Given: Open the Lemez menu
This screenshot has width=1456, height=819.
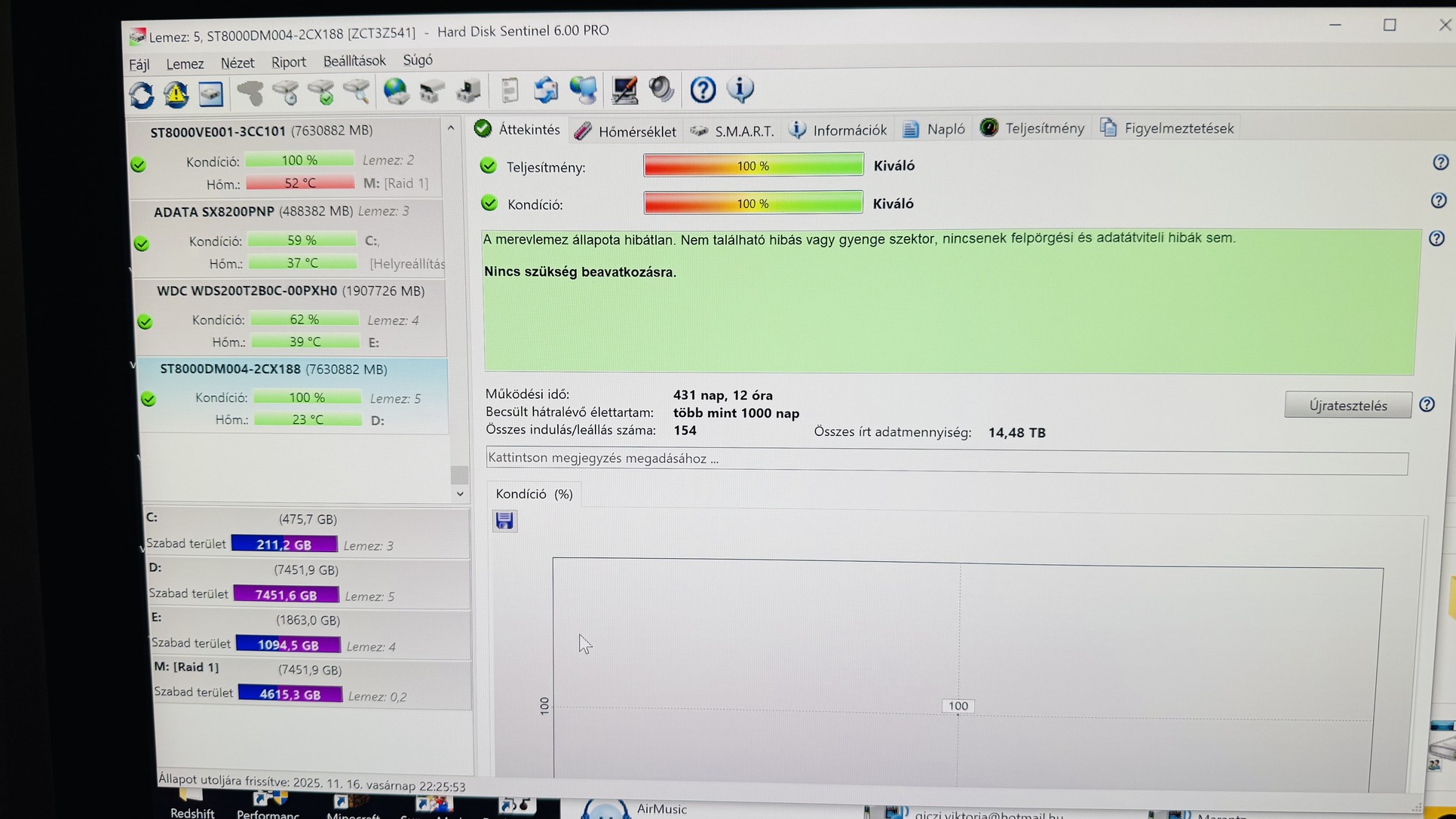Looking at the screenshot, I should pos(185,63).
